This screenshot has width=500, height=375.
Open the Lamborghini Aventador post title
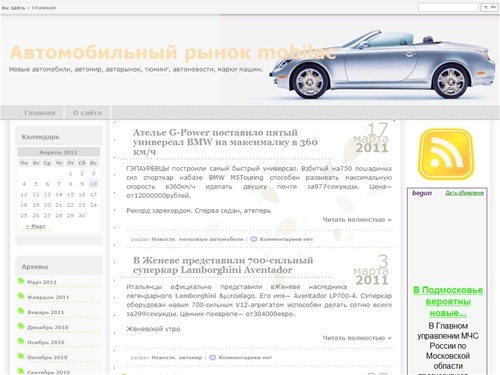click(223, 265)
